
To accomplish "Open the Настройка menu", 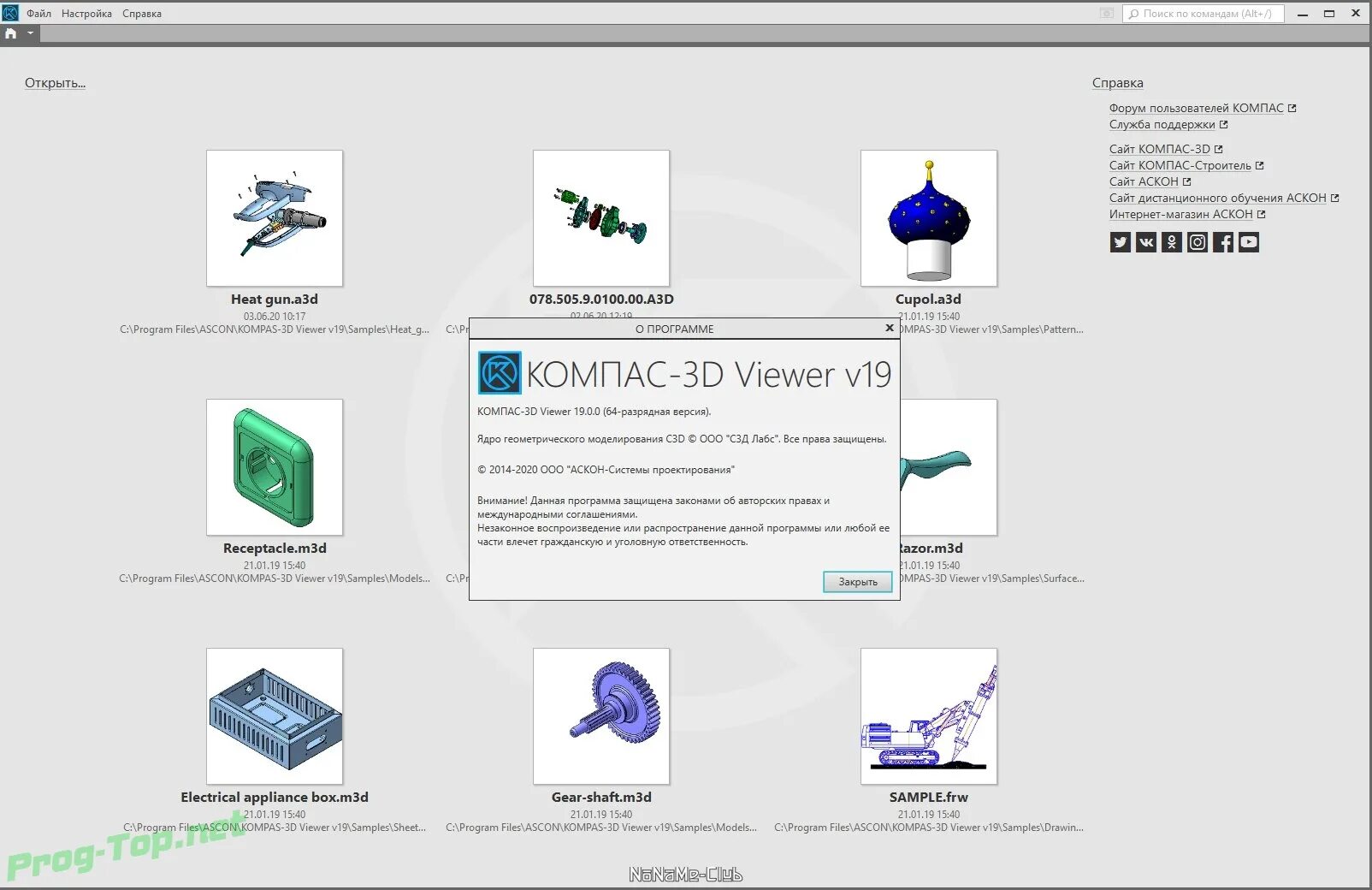I will pos(86,14).
